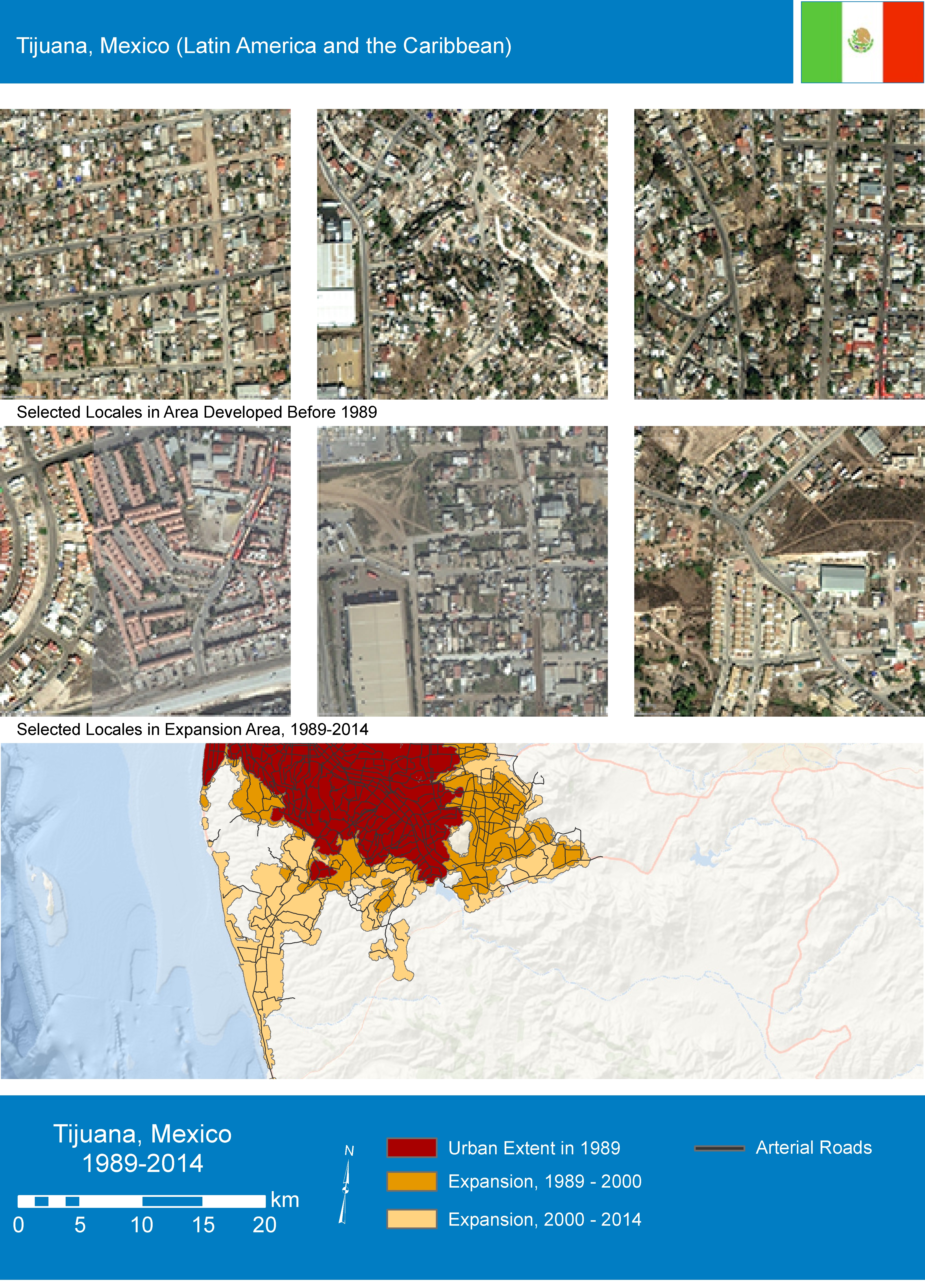
Task: Click the Expansion 2000 - 2014 swatch
Action: [x=411, y=1219]
